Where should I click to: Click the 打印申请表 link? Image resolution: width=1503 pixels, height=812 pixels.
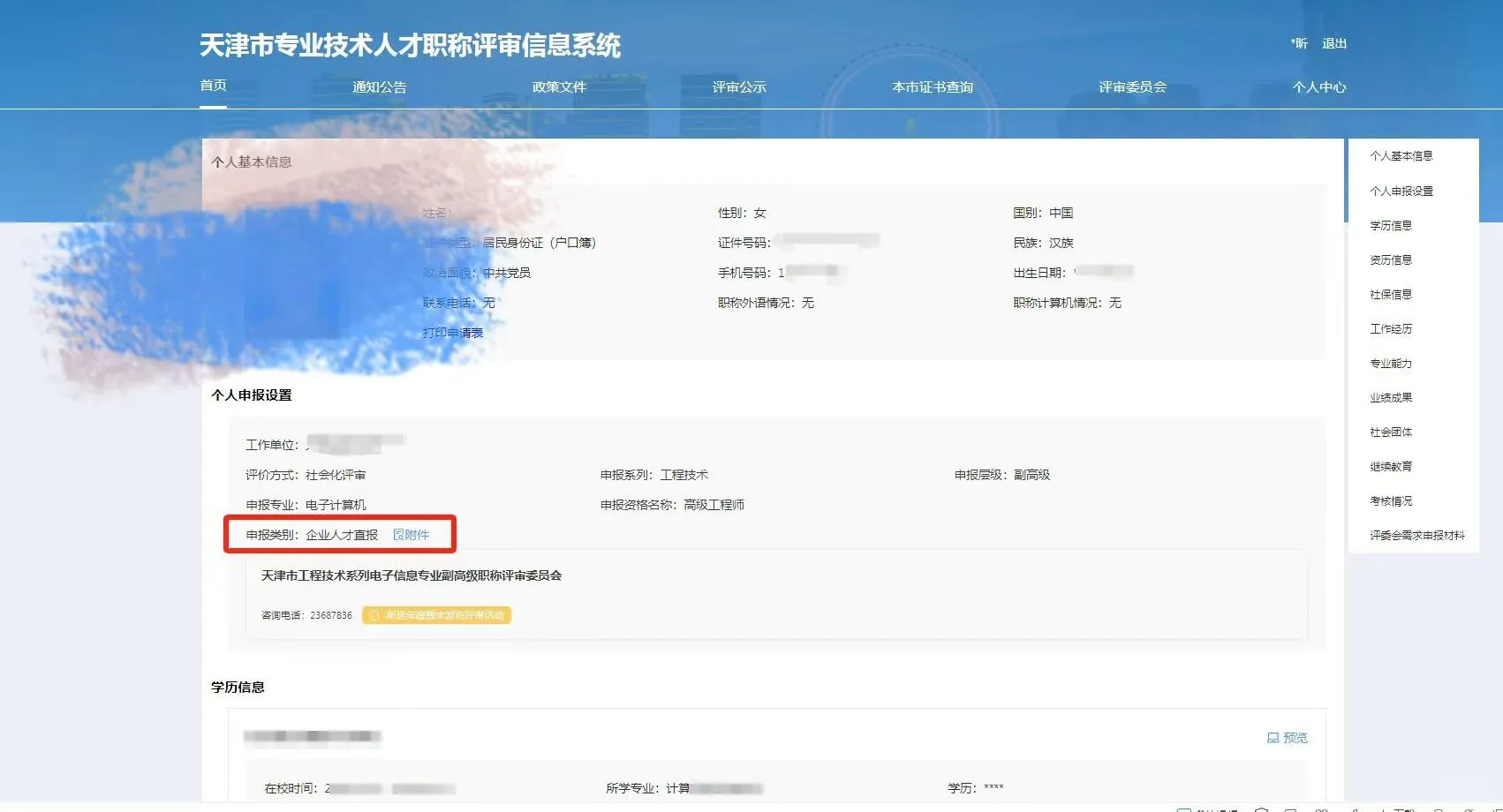coord(453,333)
